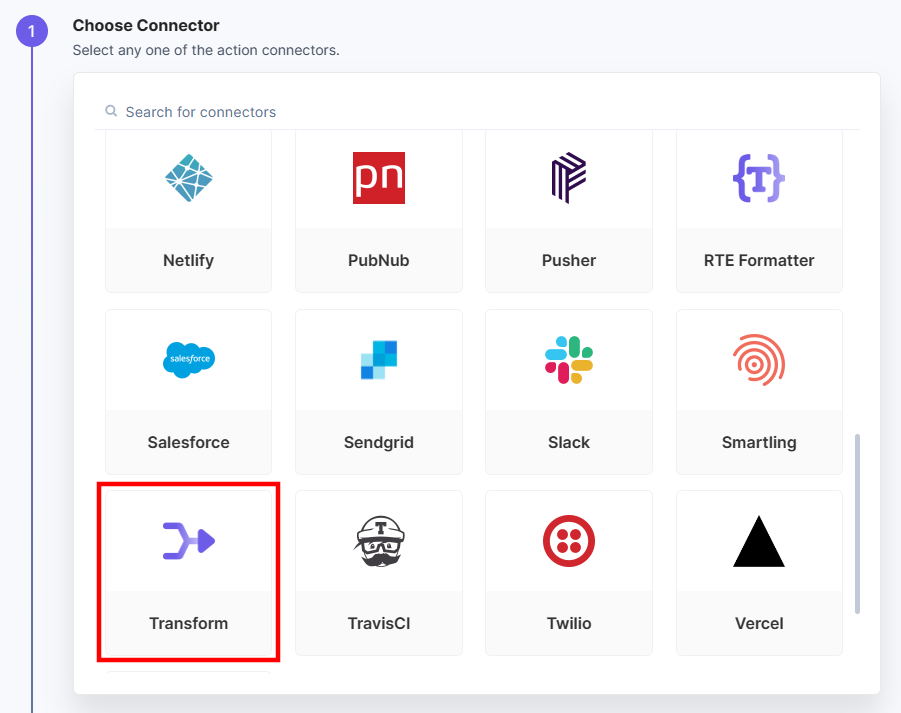Choose the Pusher connector icon
The image size is (901, 713).
[568, 178]
